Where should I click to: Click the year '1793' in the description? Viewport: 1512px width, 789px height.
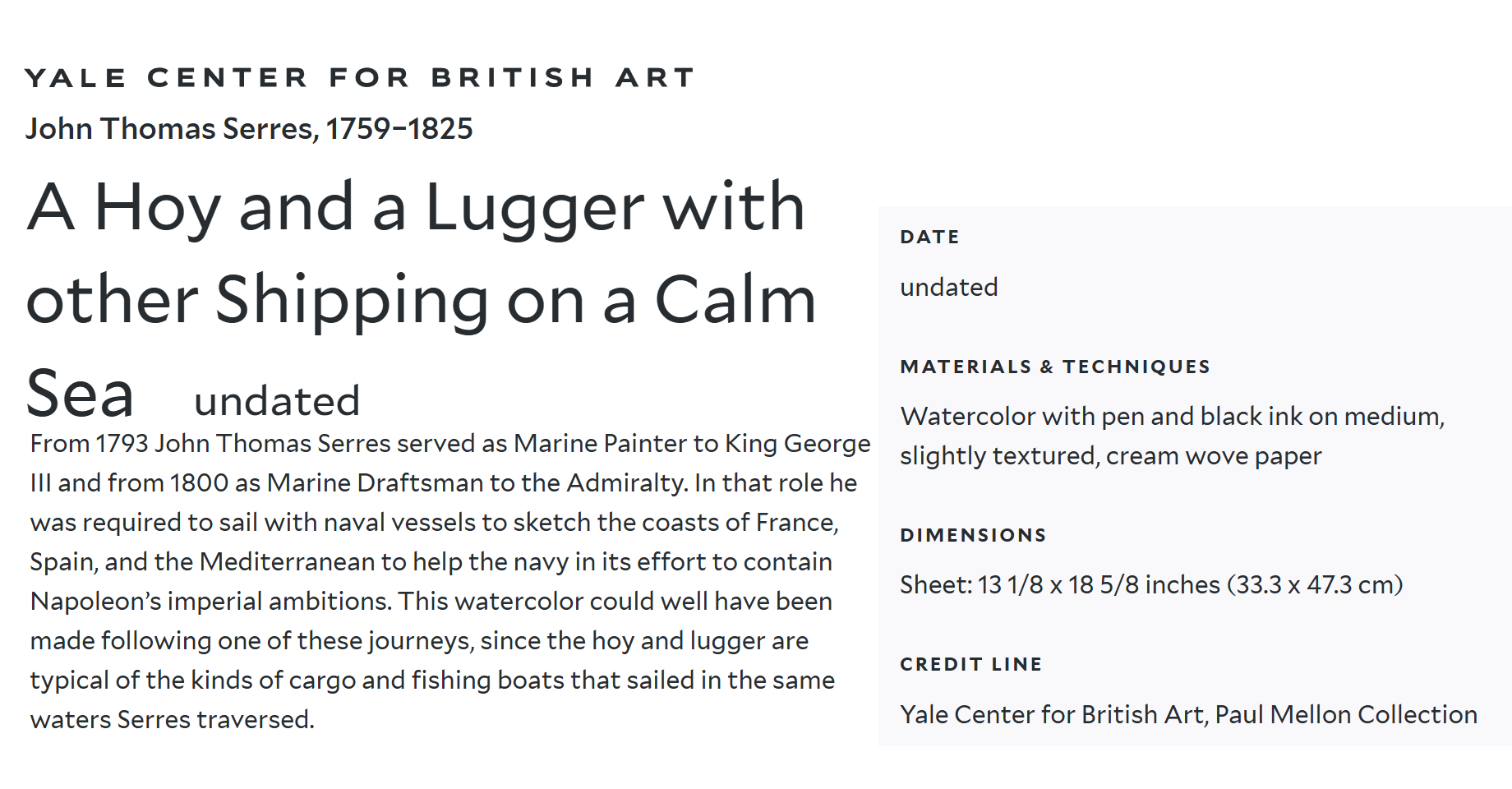[x=122, y=444]
